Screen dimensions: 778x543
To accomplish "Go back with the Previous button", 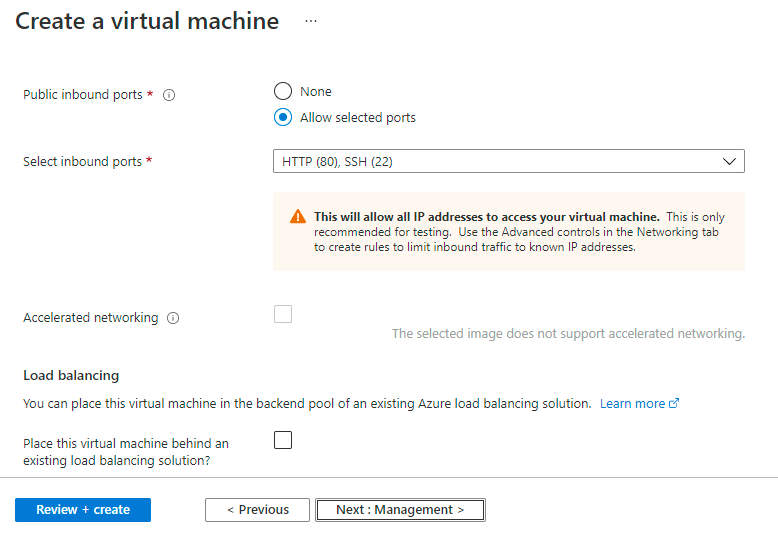I will tap(257, 510).
